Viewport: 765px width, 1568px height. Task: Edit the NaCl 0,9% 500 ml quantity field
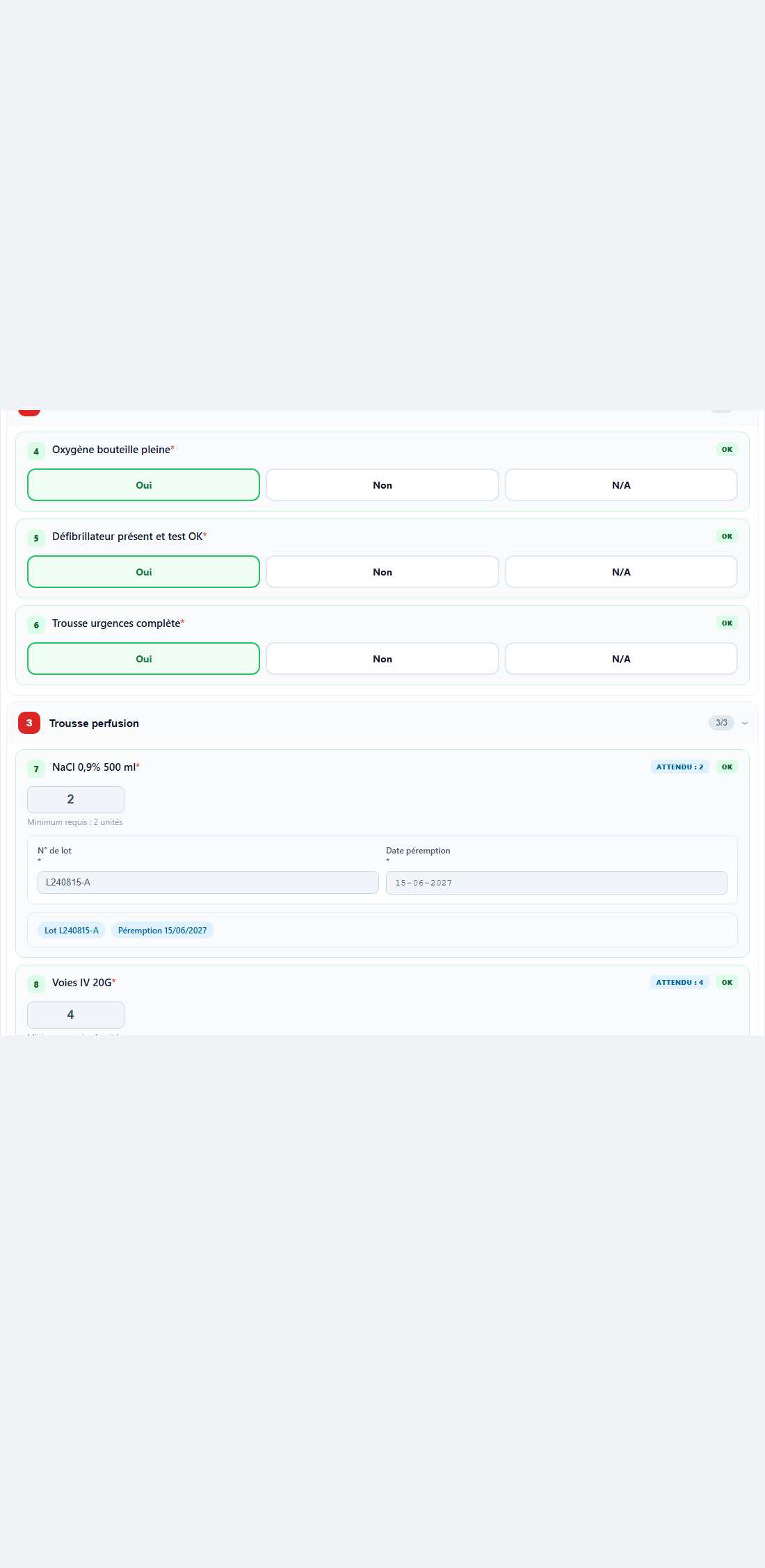tap(76, 799)
